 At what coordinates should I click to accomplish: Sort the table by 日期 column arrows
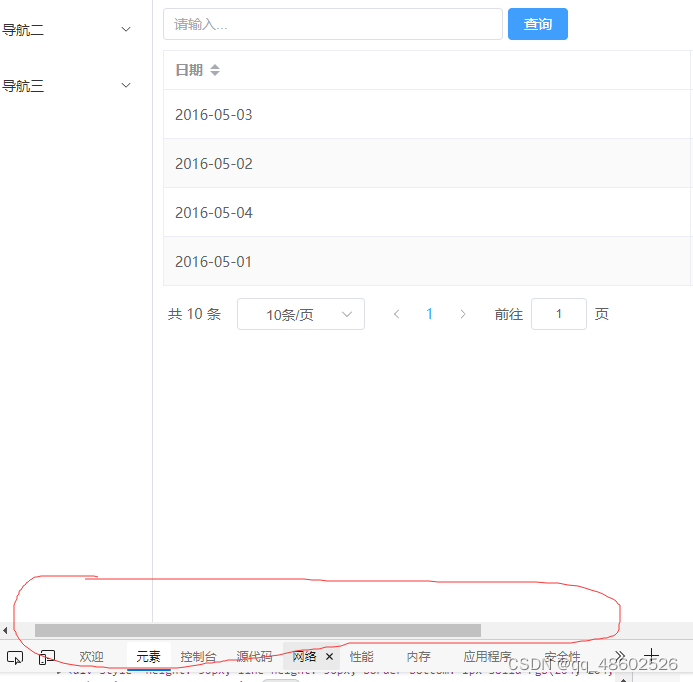(x=215, y=70)
